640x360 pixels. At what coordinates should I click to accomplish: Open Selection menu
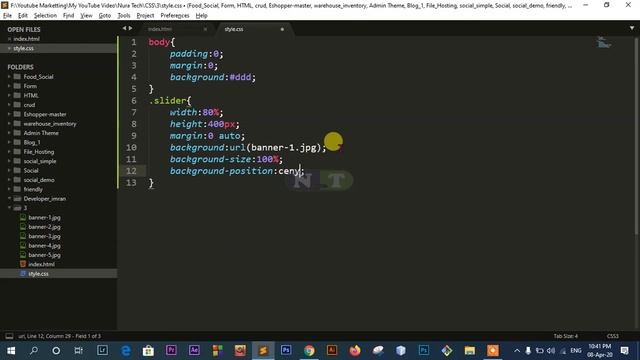point(45,16)
